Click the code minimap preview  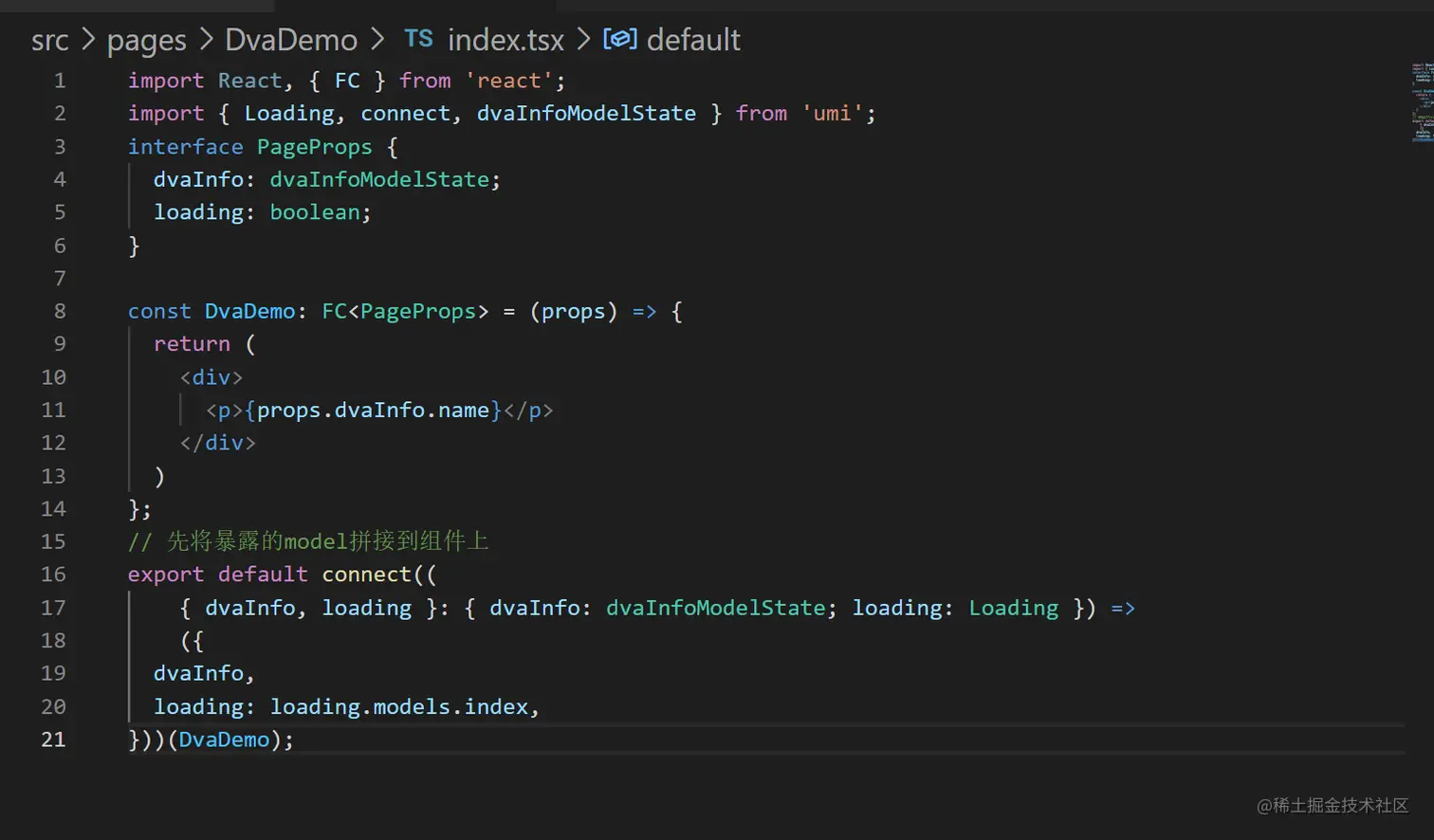pos(1421,102)
